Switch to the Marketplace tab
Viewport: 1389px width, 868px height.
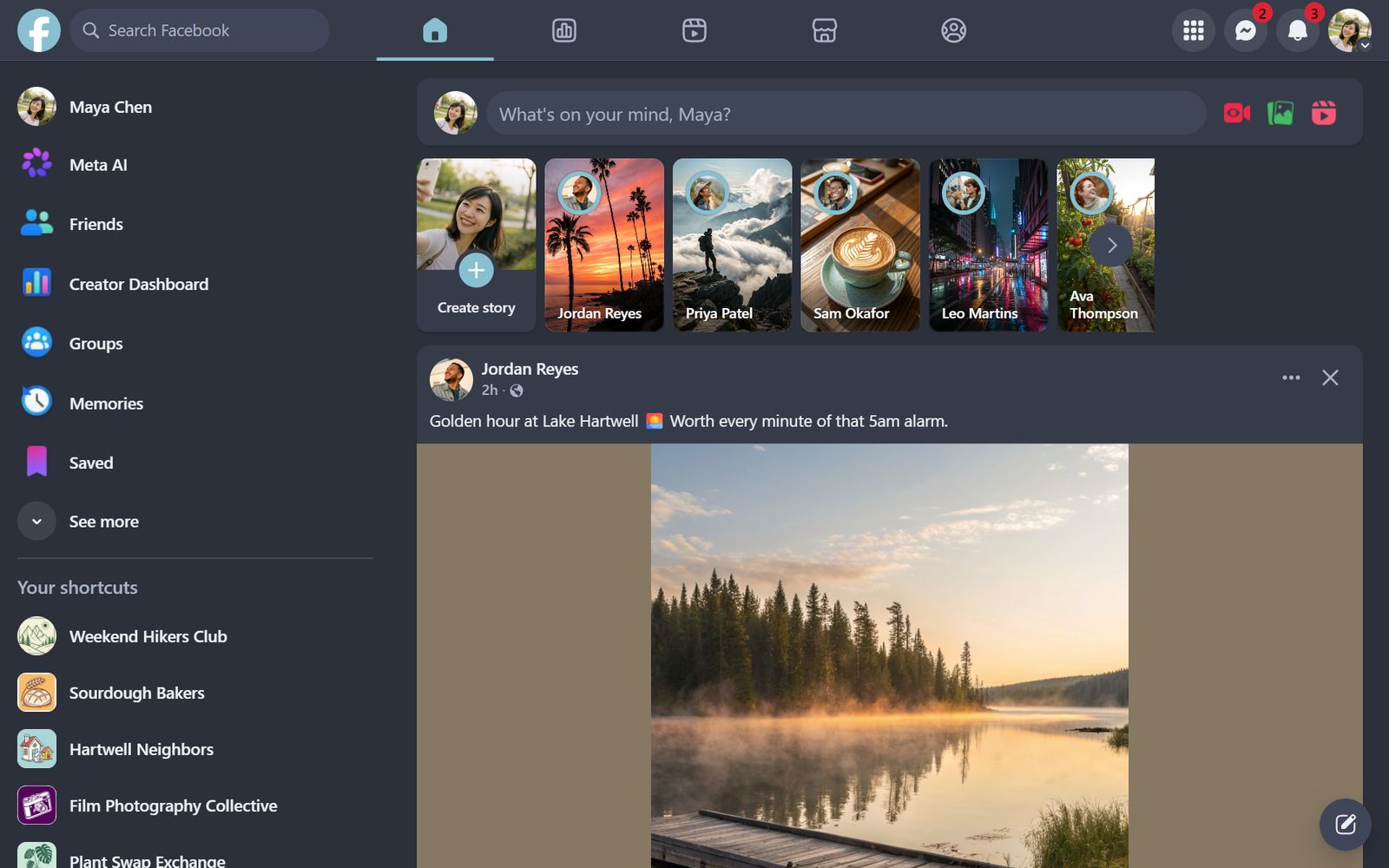[x=824, y=30]
